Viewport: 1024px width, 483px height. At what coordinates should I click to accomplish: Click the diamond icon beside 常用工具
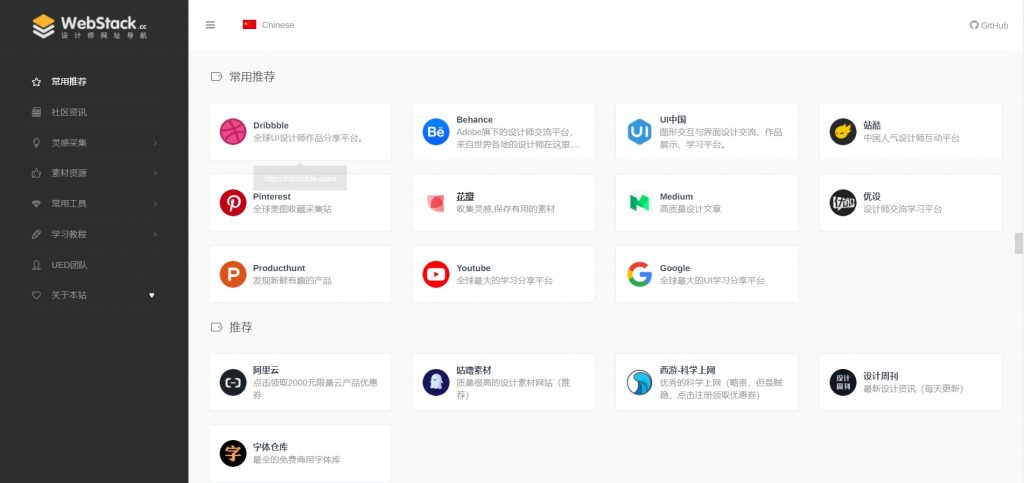(37, 204)
